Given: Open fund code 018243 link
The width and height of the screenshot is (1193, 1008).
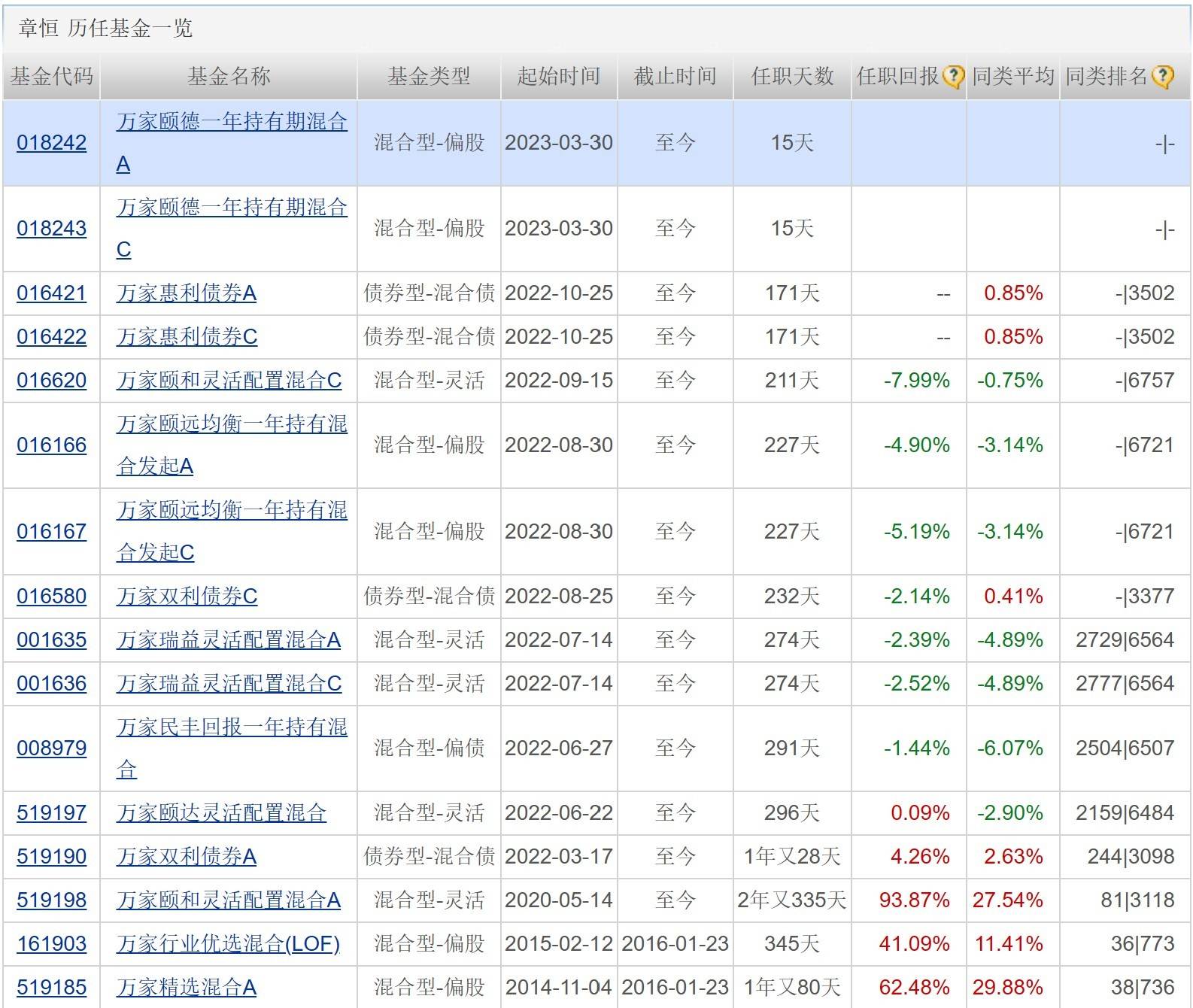Looking at the screenshot, I should (x=51, y=229).
